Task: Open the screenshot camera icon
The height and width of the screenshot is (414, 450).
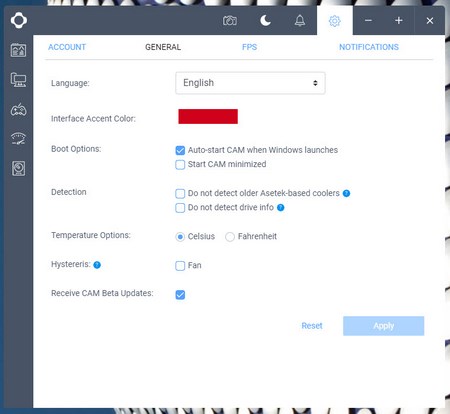Action: click(x=230, y=21)
